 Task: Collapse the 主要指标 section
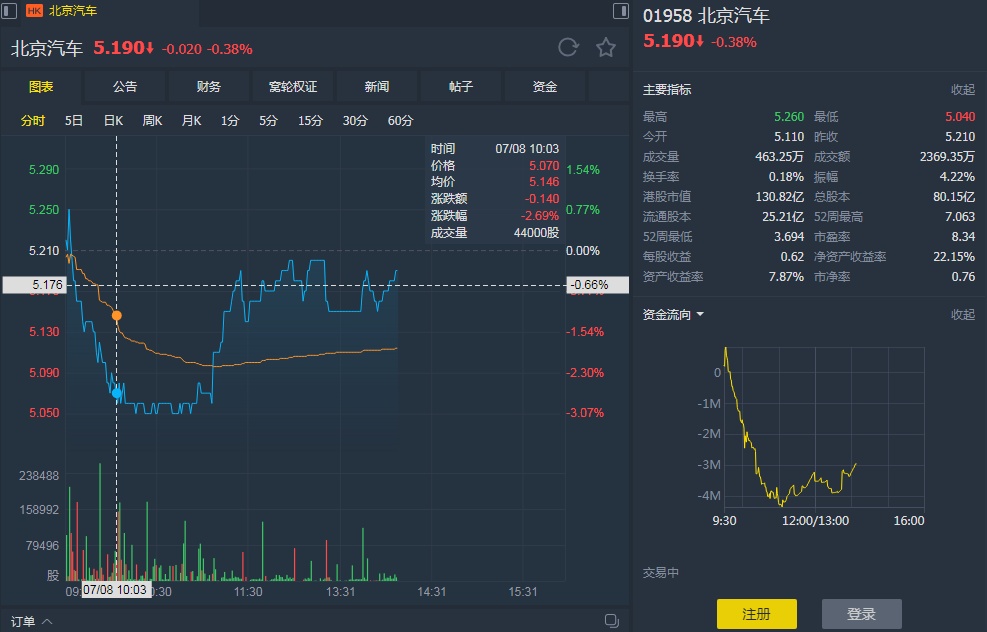(x=962, y=90)
